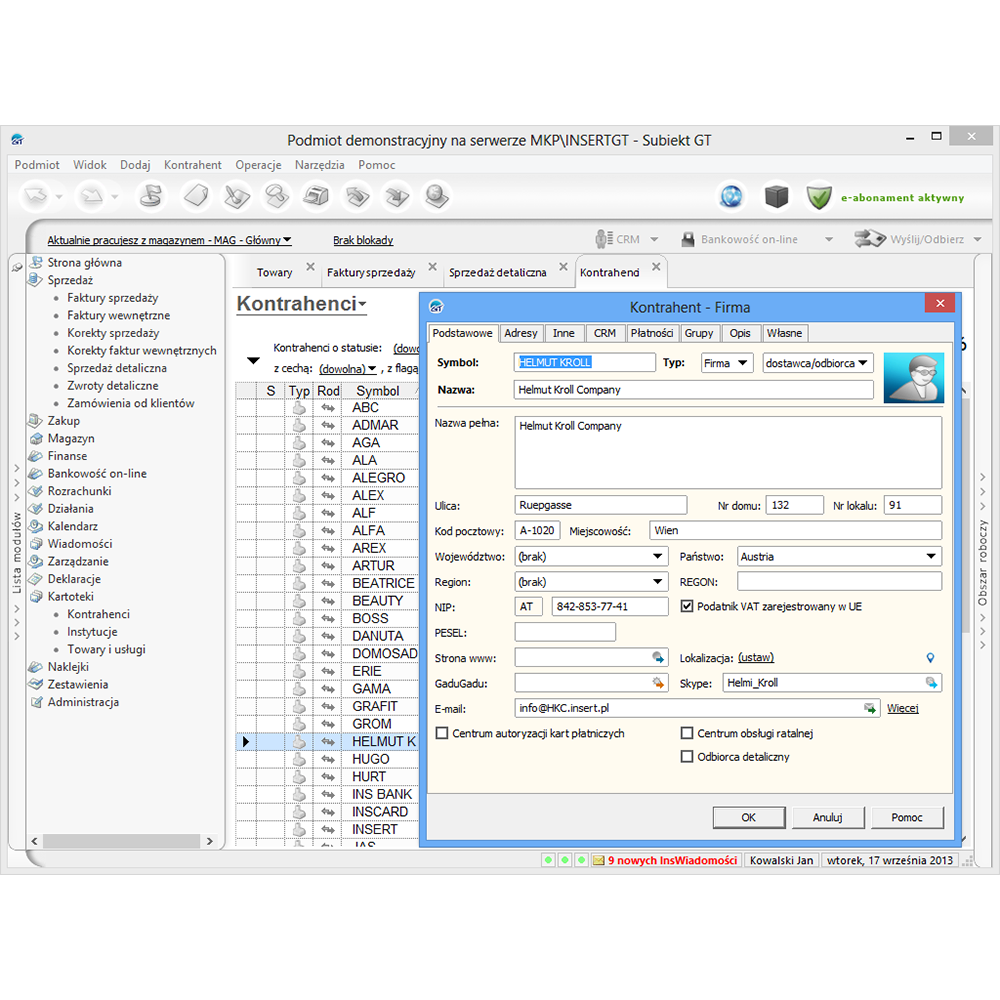Click the GaduGadu field icon
Viewport: 1000px width, 1000px height.
point(658,683)
